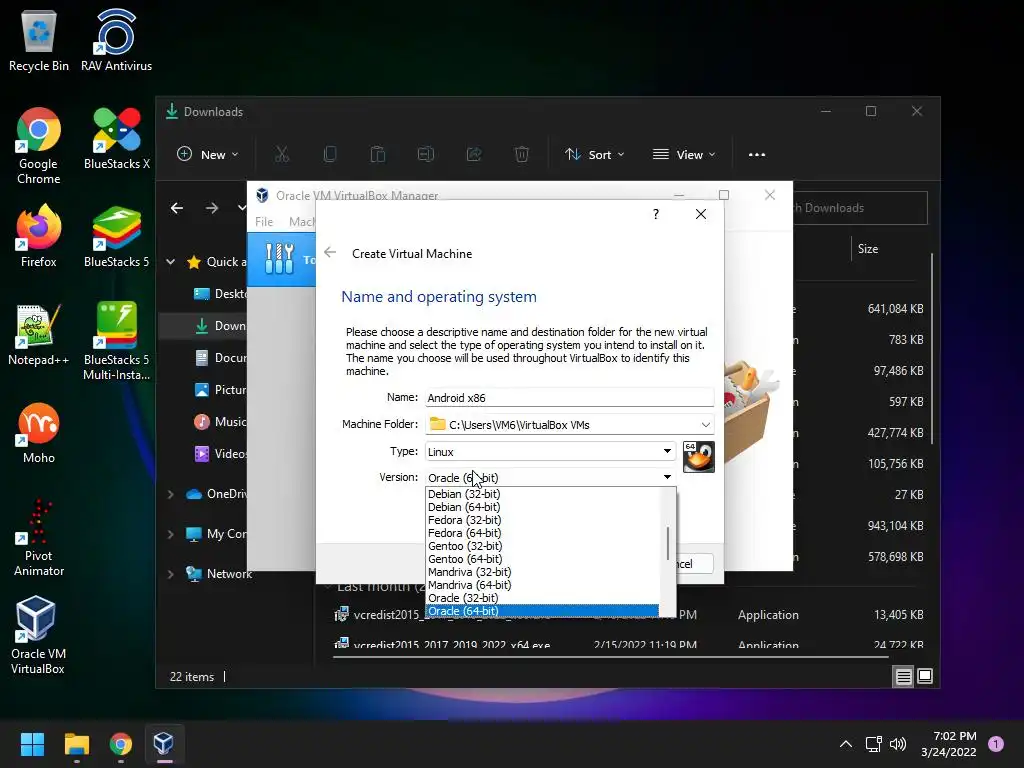The image size is (1024, 768).
Task: Open Notepad++ desktop shortcut
Action: pyautogui.click(x=39, y=334)
